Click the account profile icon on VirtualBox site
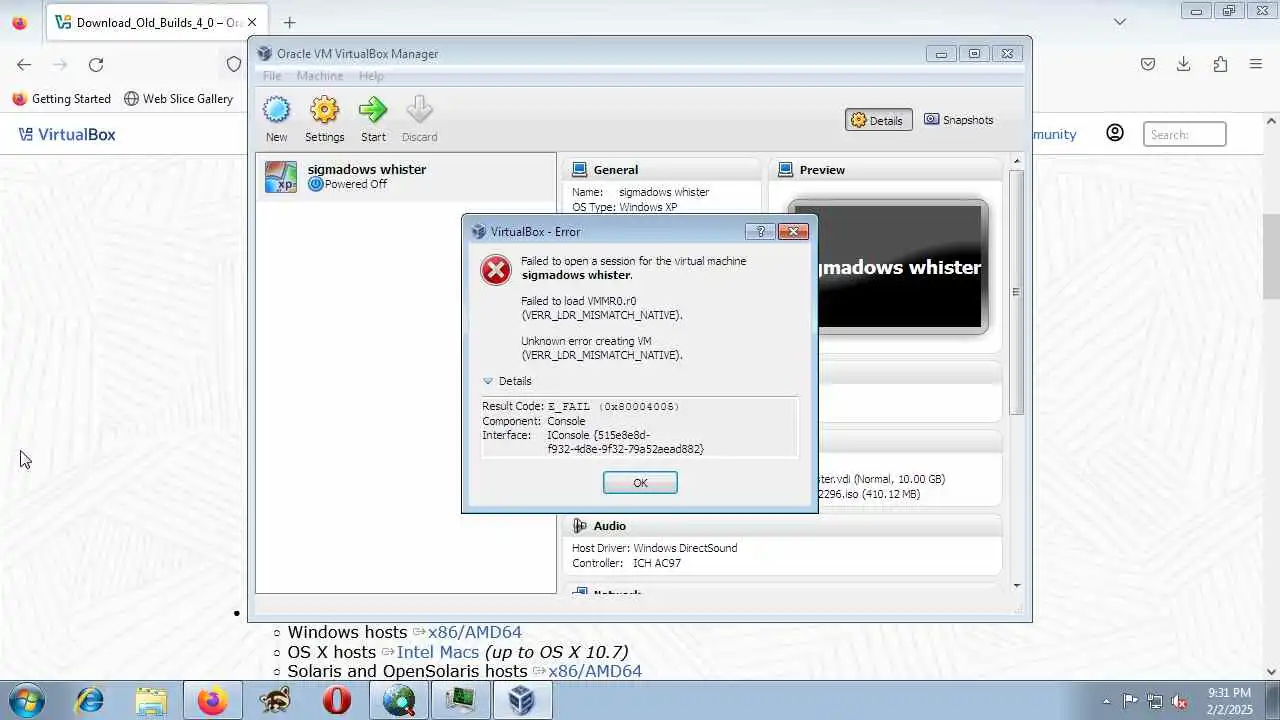The image size is (1280, 720). [1115, 133]
